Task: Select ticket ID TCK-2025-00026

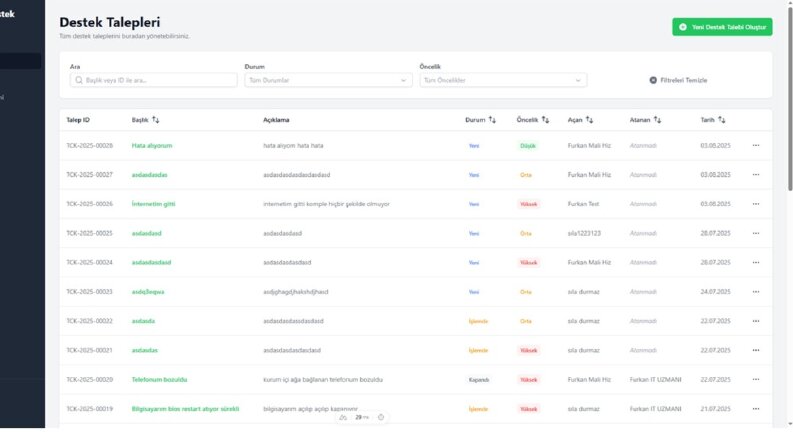Action: pos(90,204)
